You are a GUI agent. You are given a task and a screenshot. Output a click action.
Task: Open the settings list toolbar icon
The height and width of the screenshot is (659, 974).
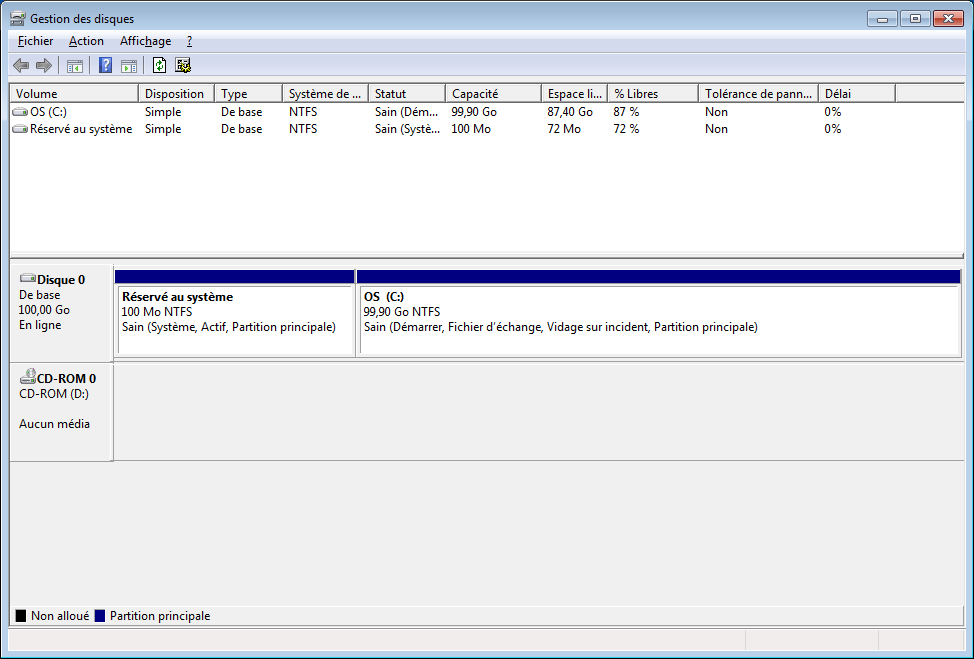click(183, 65)
